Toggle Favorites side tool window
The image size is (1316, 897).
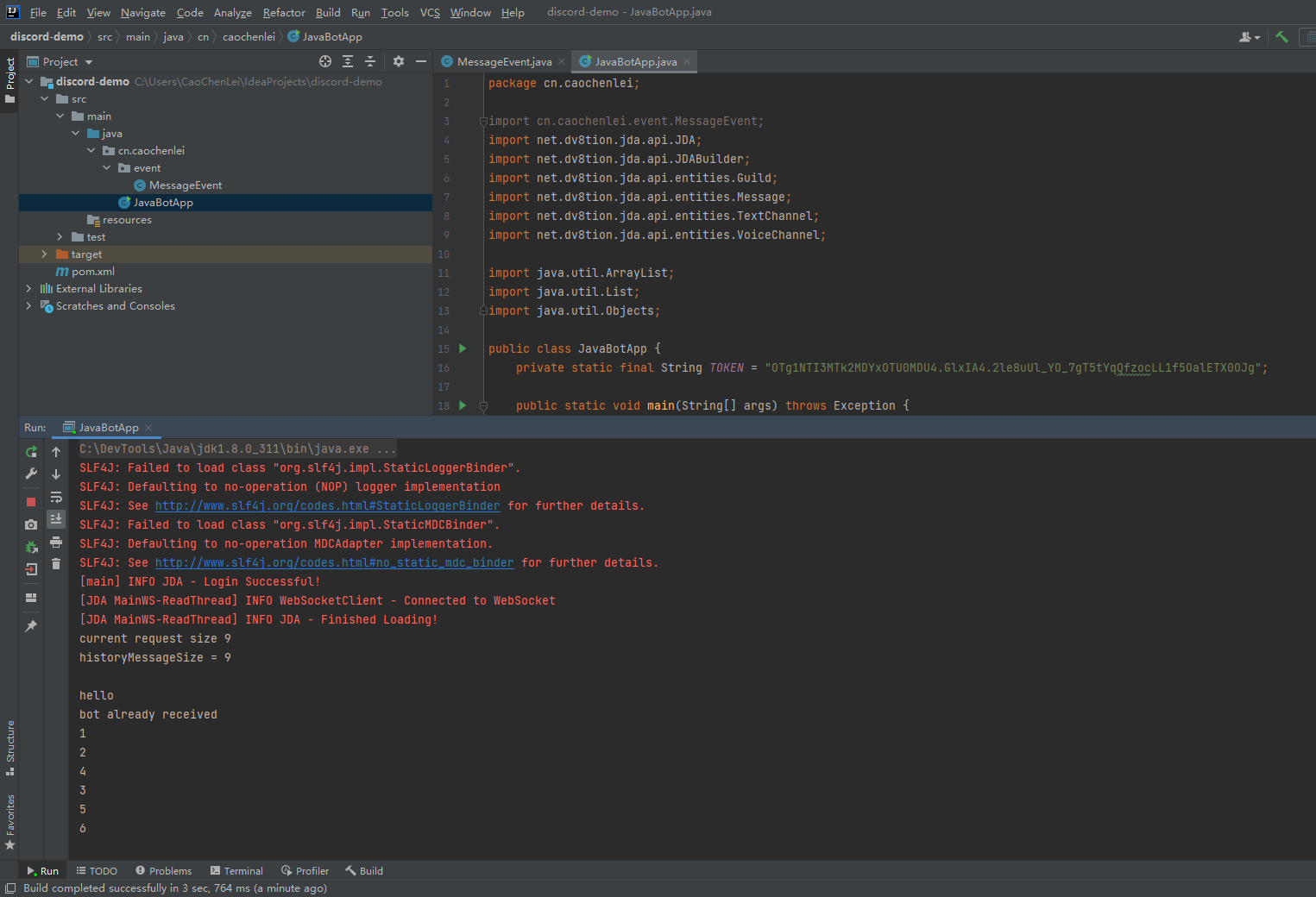click(9, 821)
